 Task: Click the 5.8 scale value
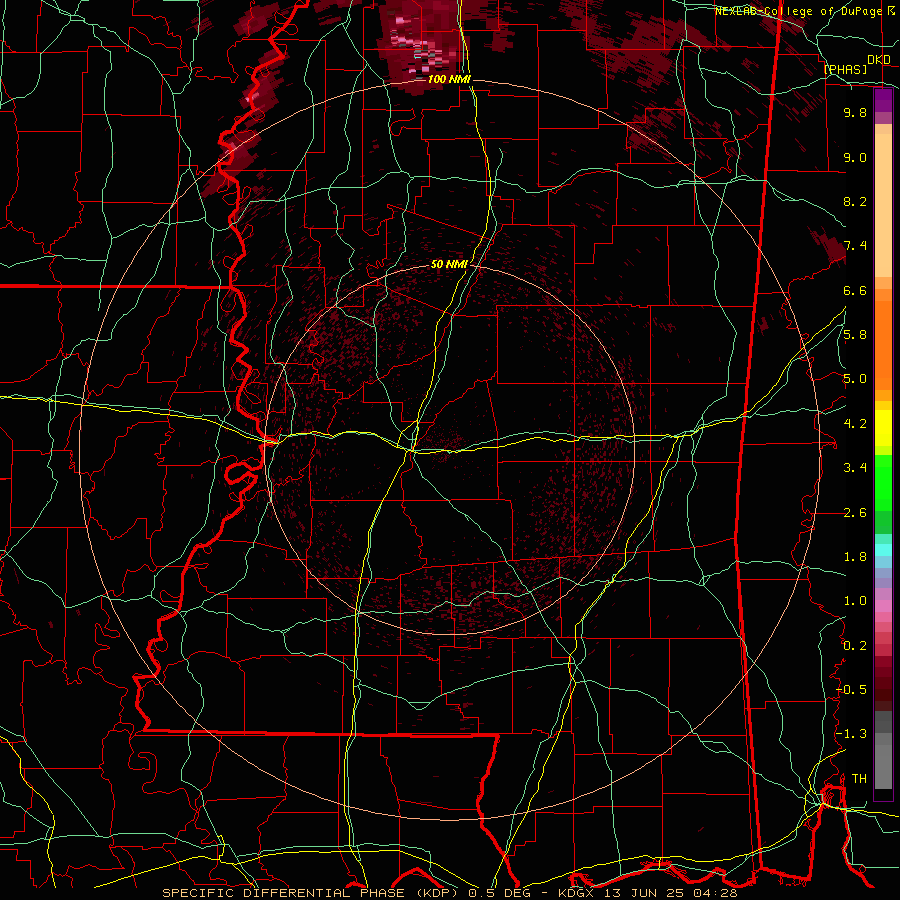(x=855, y=335)
